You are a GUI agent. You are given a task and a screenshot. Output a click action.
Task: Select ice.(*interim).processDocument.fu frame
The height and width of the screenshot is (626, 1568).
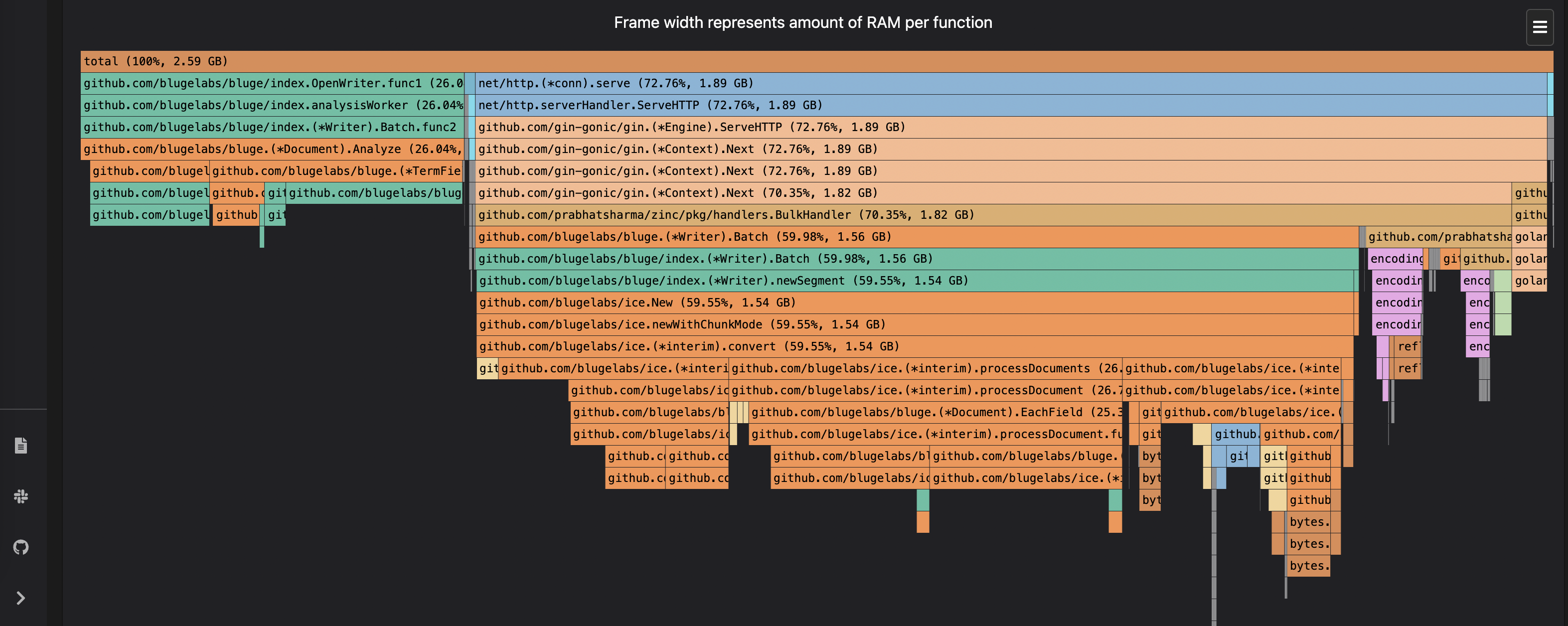pyautogui.click(x=936, y=434)
